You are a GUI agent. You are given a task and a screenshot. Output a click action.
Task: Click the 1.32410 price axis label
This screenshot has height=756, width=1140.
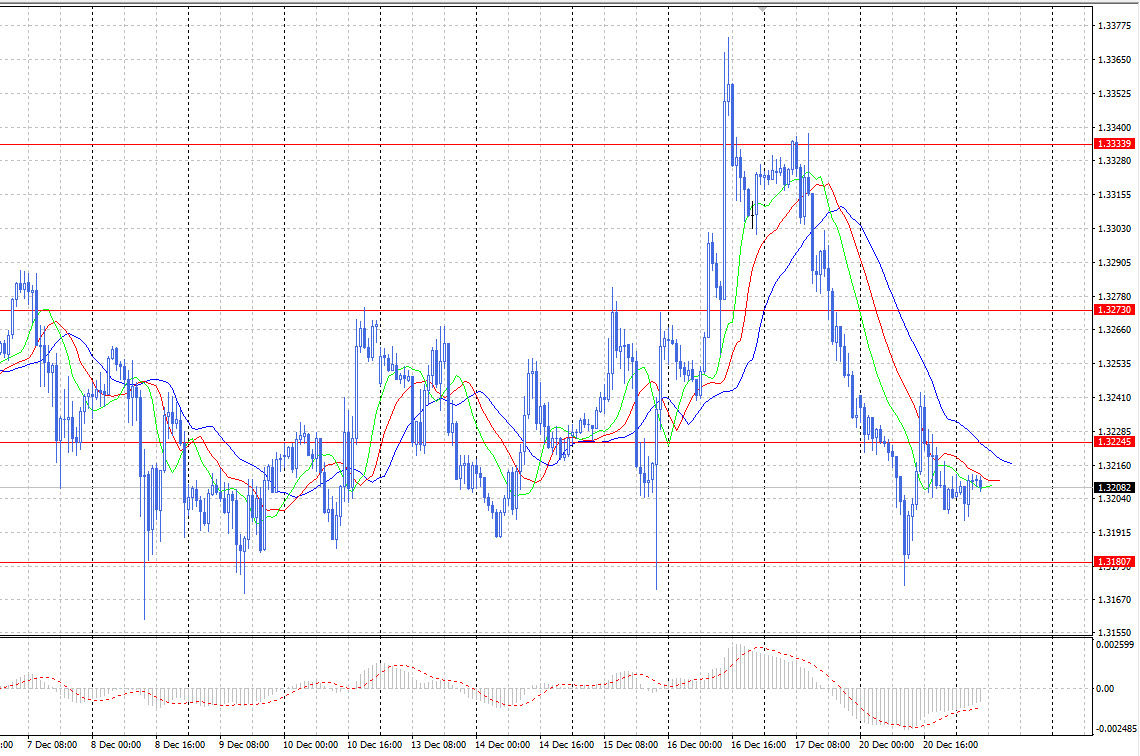point(1114,398)
